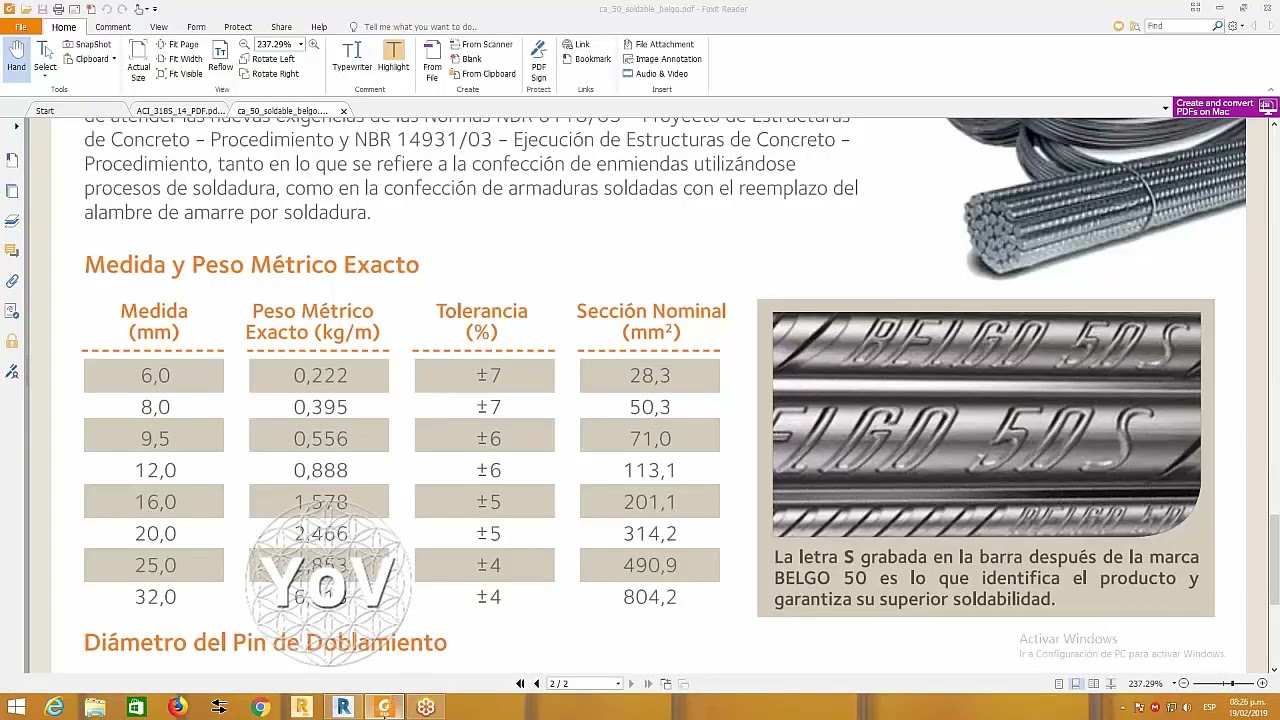This screenshot has width=1280, height=720.
Task: Toggle continuous page view mode
Action: pos(1076,684)
